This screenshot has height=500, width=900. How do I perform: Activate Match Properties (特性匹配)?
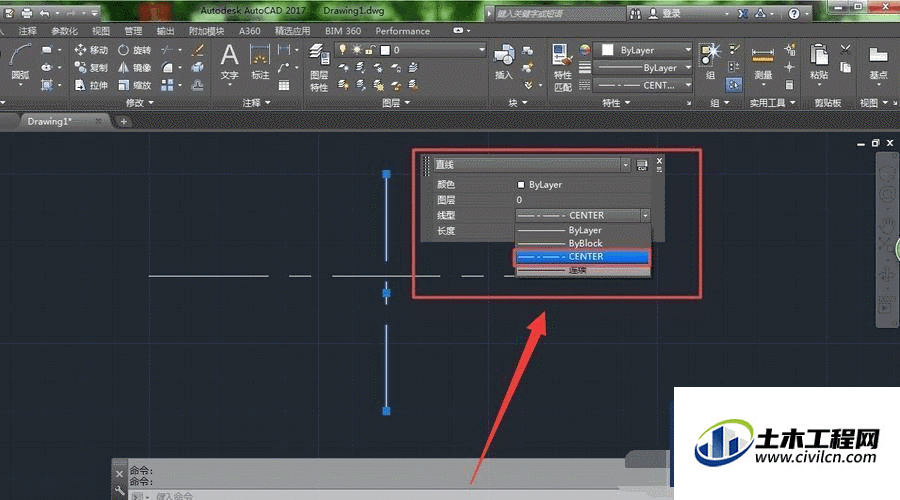point(562,68)
